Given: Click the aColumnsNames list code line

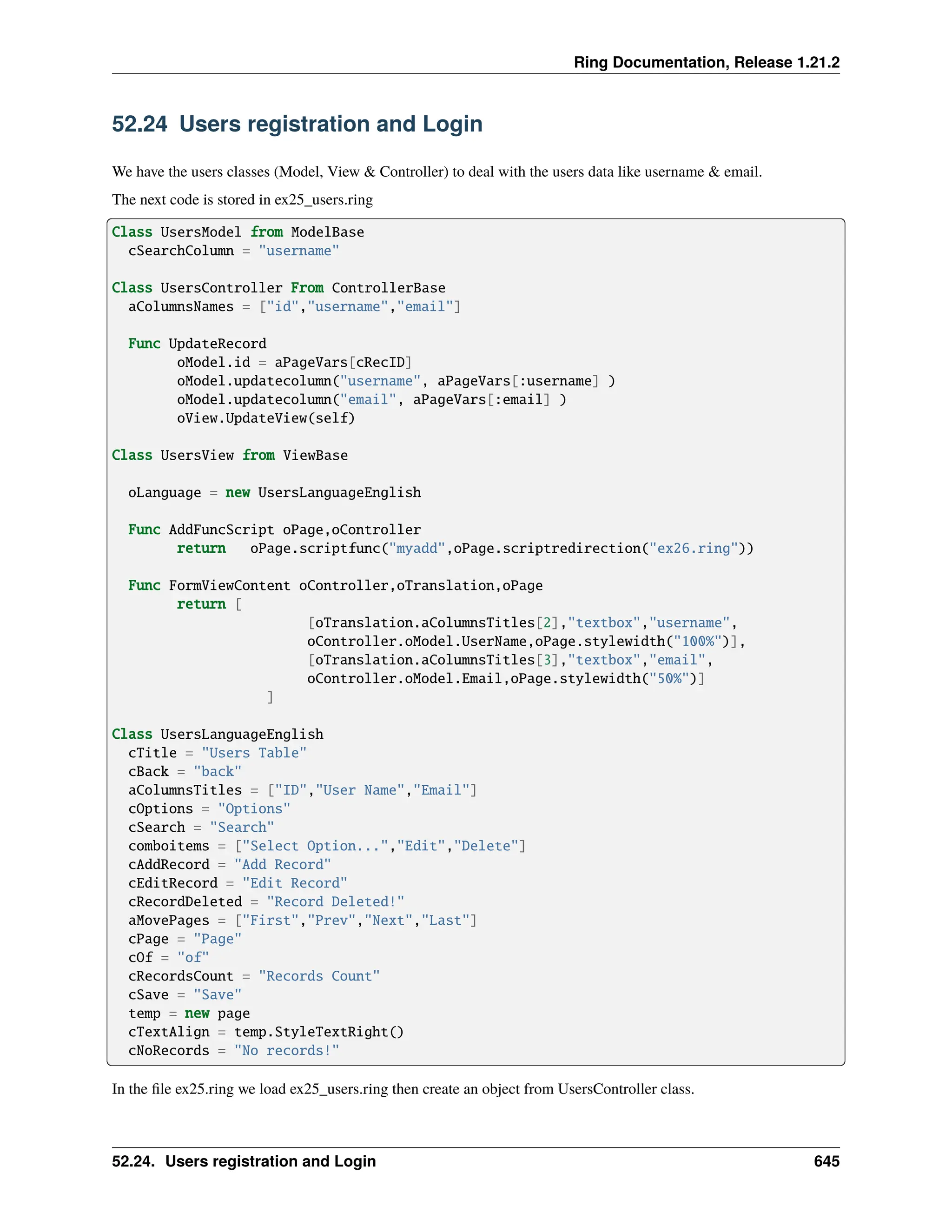Looking at the screenshot, I should tap(294, 306).
